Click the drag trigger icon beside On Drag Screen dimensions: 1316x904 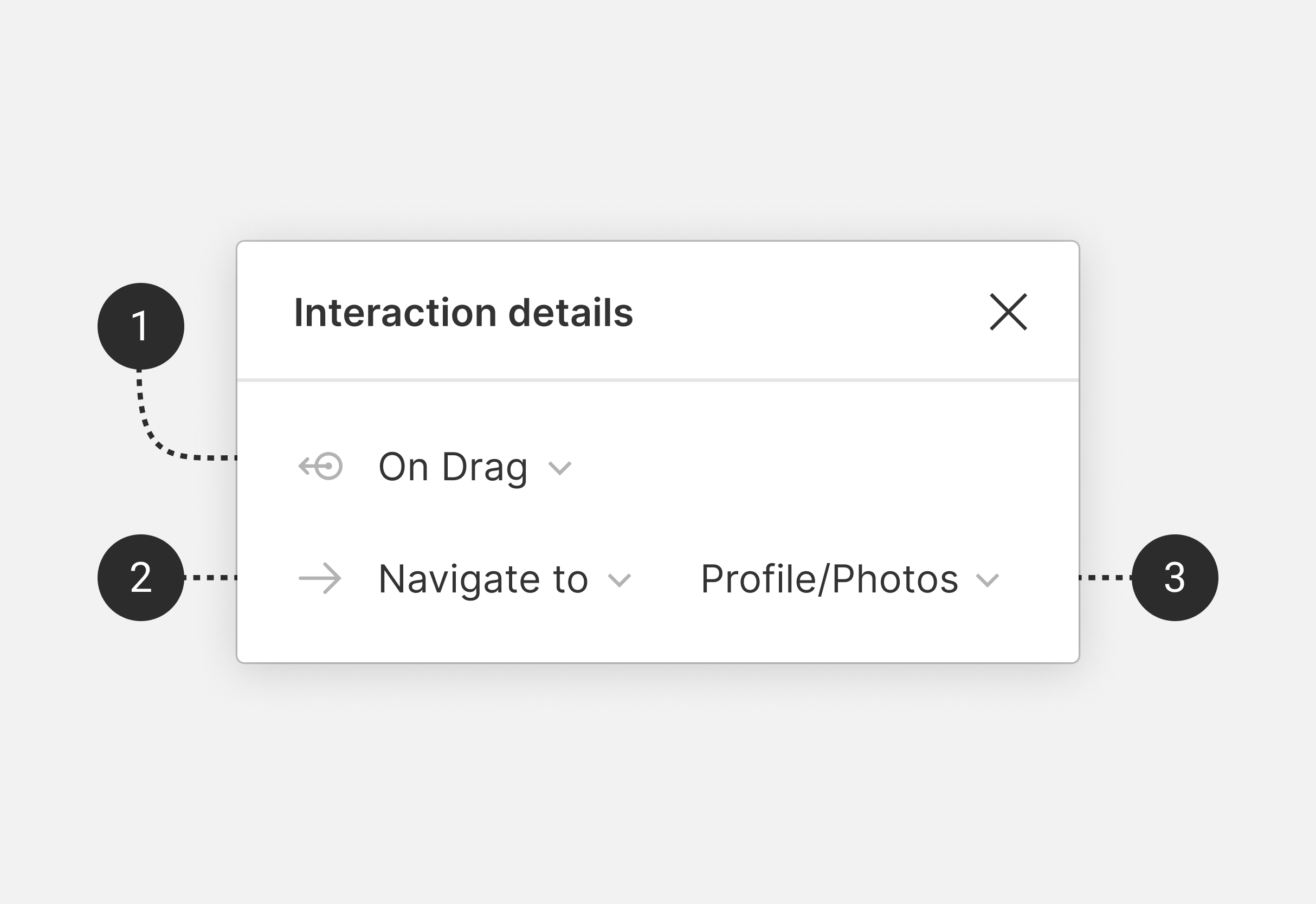click(x=321, y=466)
